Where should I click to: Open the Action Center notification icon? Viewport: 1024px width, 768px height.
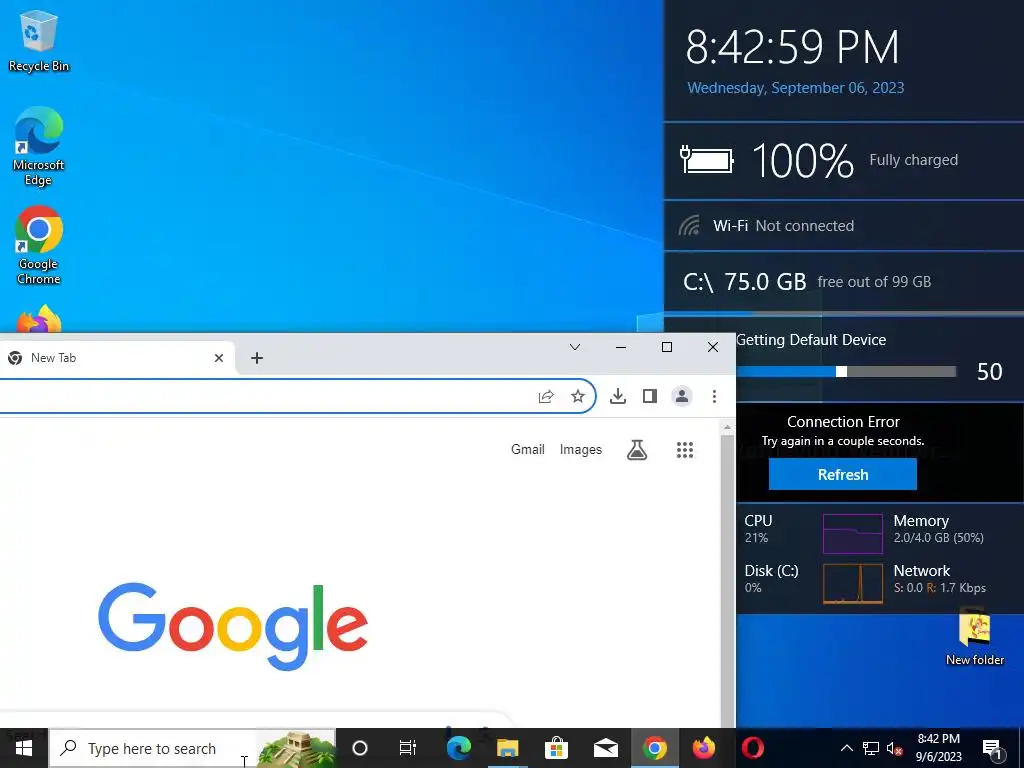click(993, 748)
